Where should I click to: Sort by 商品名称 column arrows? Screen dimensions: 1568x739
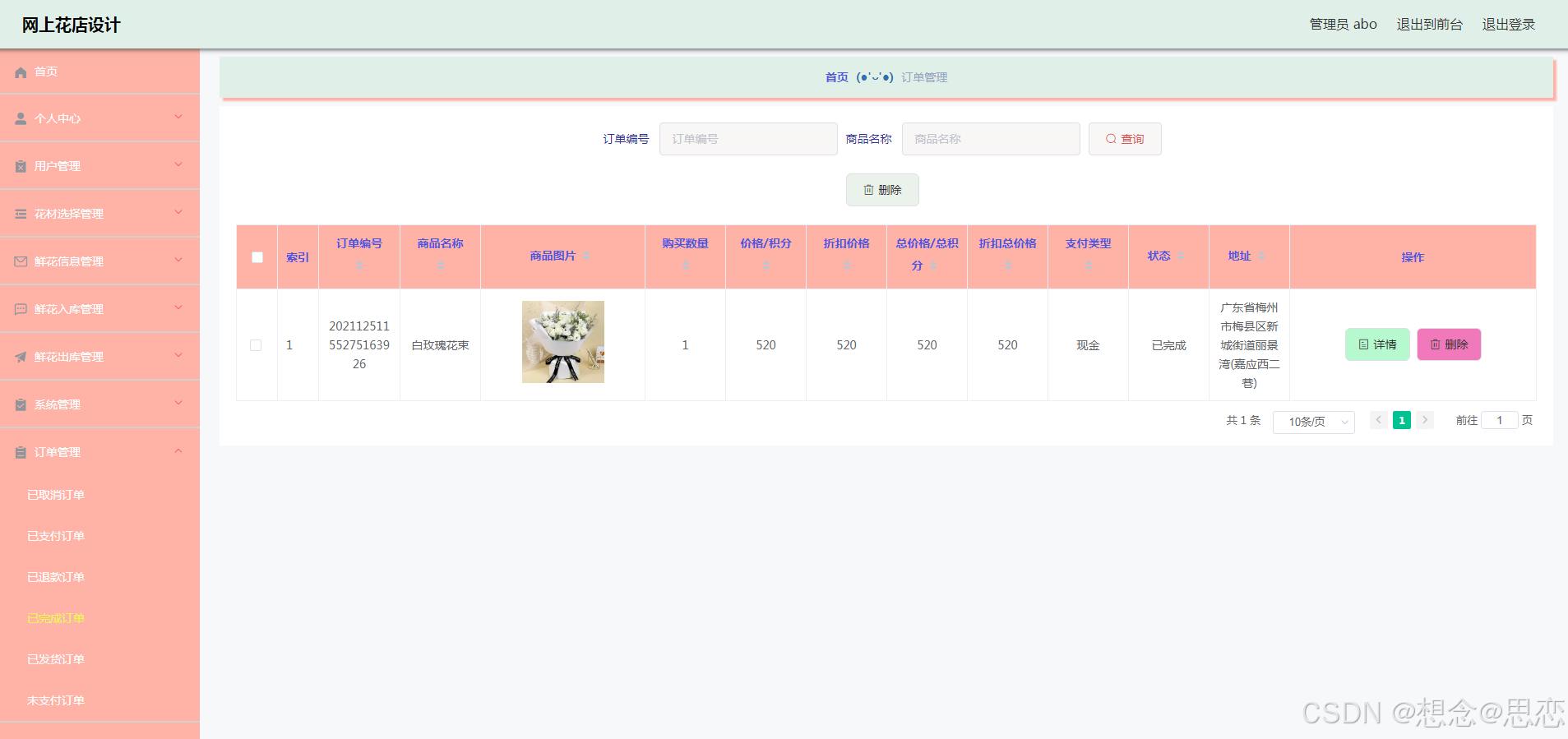coord(441,266)
